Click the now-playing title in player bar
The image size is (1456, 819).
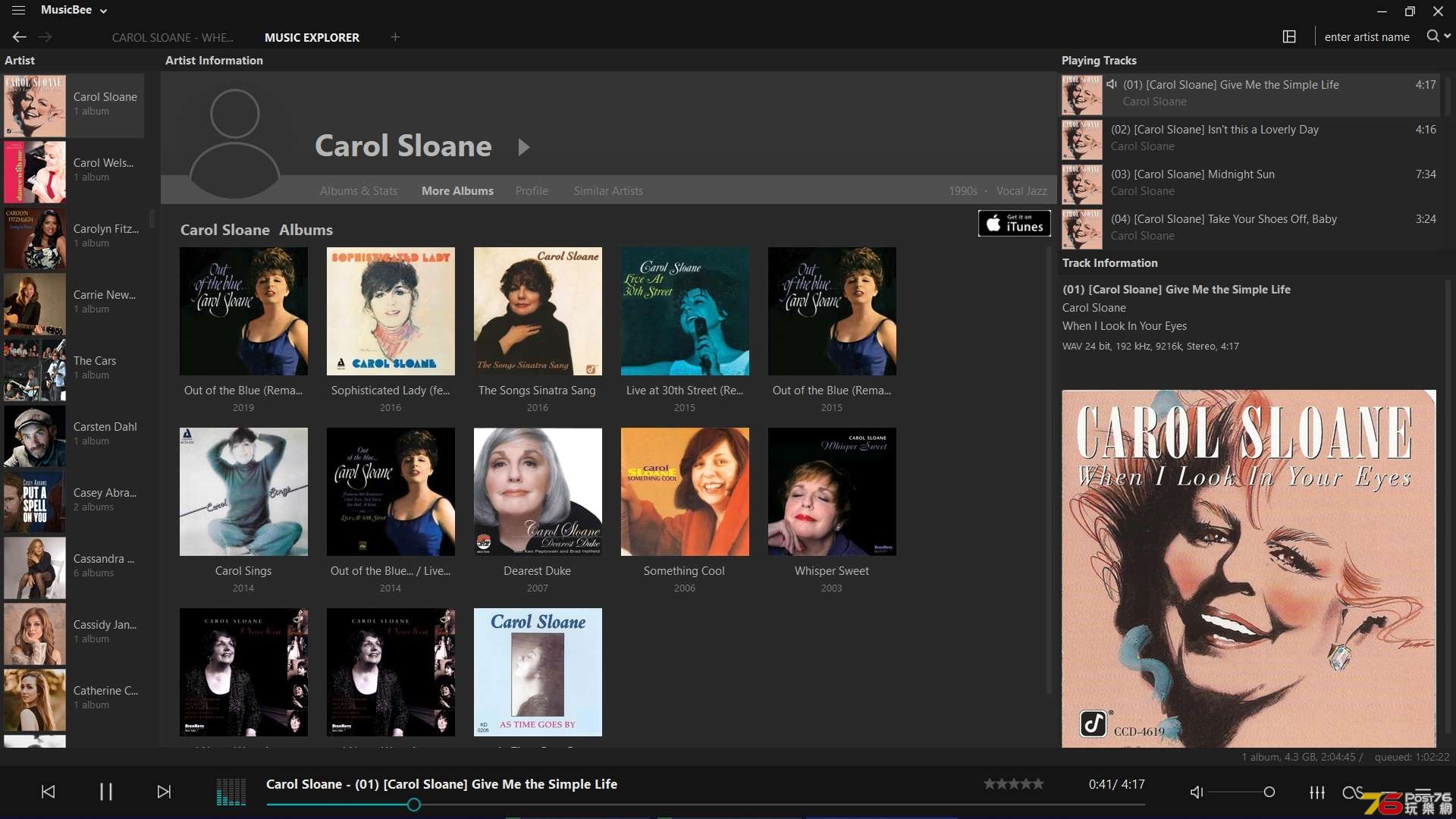click(x=441, y=784)
